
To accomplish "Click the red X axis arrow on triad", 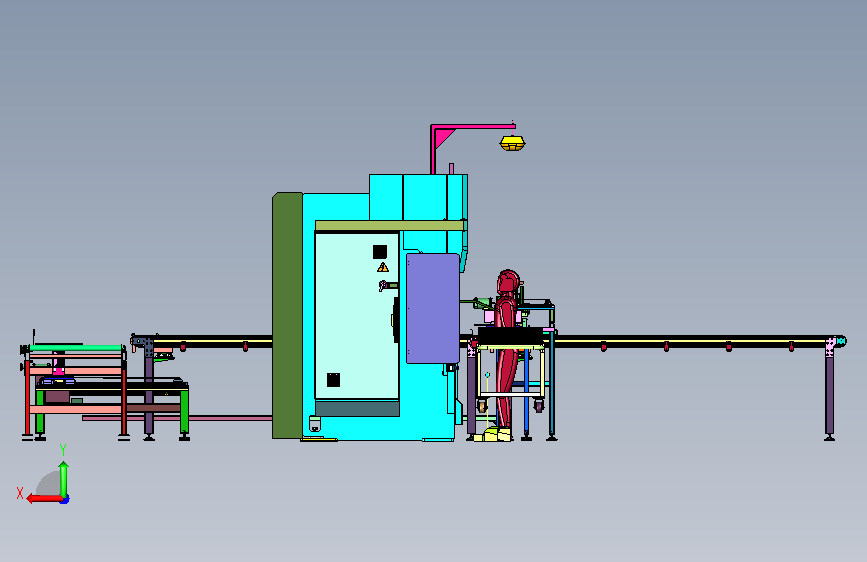I will [x=44, y=499].
